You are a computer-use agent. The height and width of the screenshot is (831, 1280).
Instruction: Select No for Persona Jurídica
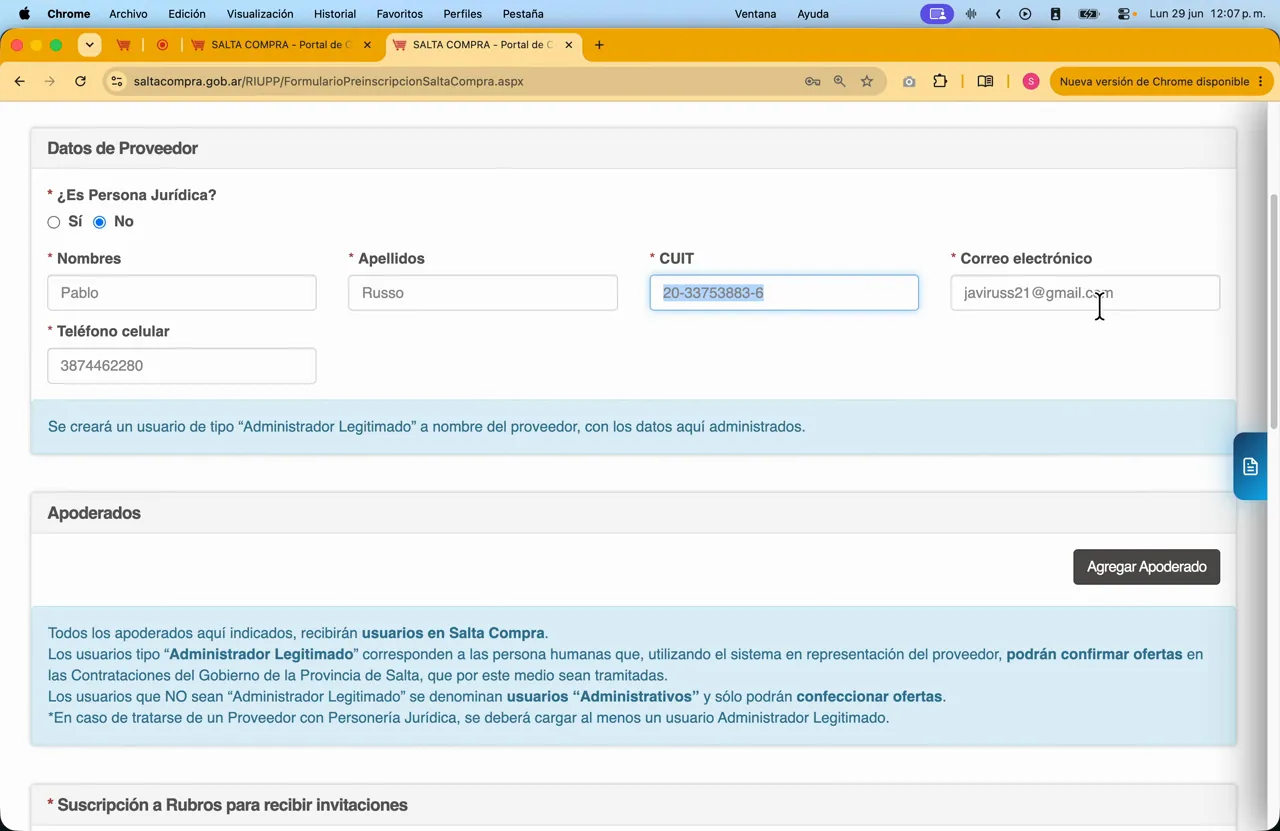pyautogui.click(x=99, y=222)
